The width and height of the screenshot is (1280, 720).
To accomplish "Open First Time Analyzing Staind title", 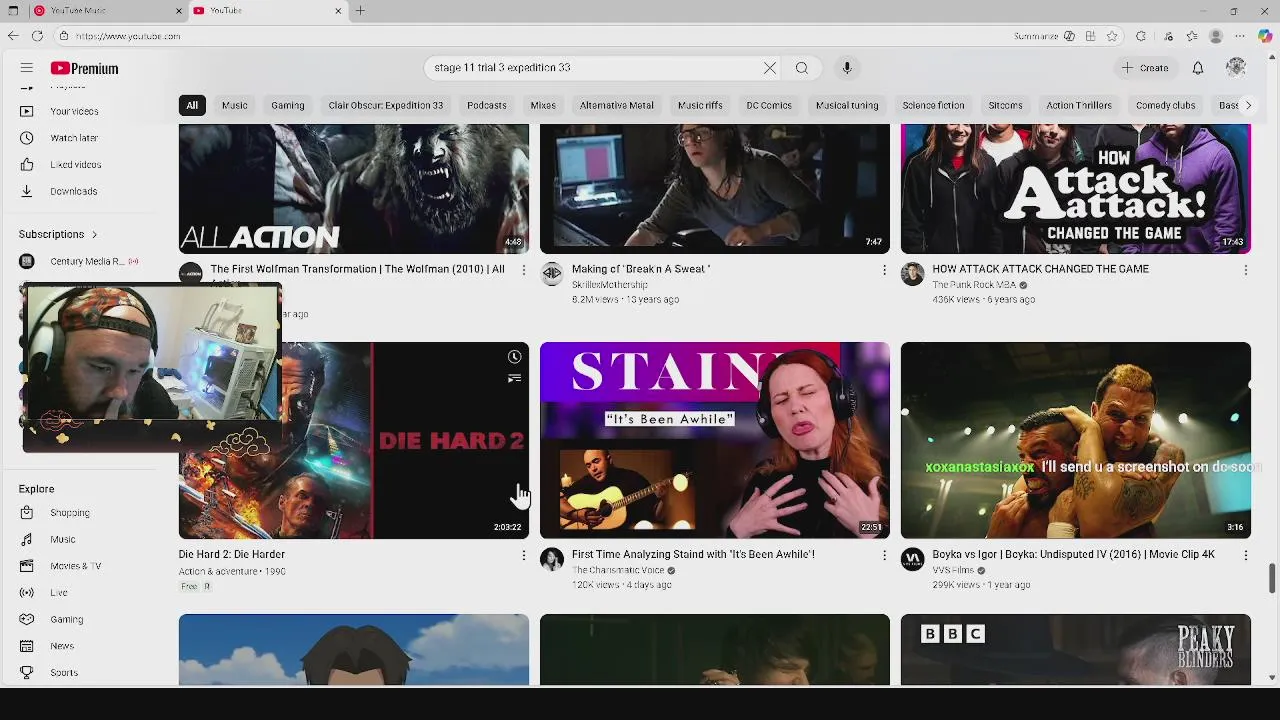I will point(693,554).
